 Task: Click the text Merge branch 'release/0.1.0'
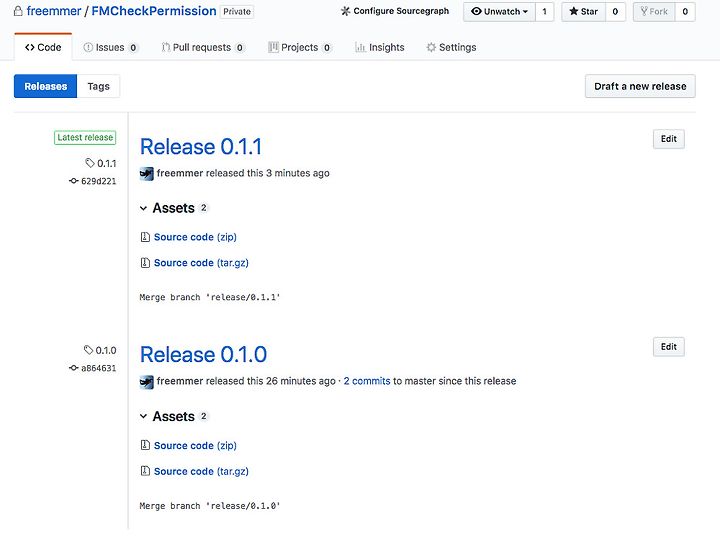210,506
